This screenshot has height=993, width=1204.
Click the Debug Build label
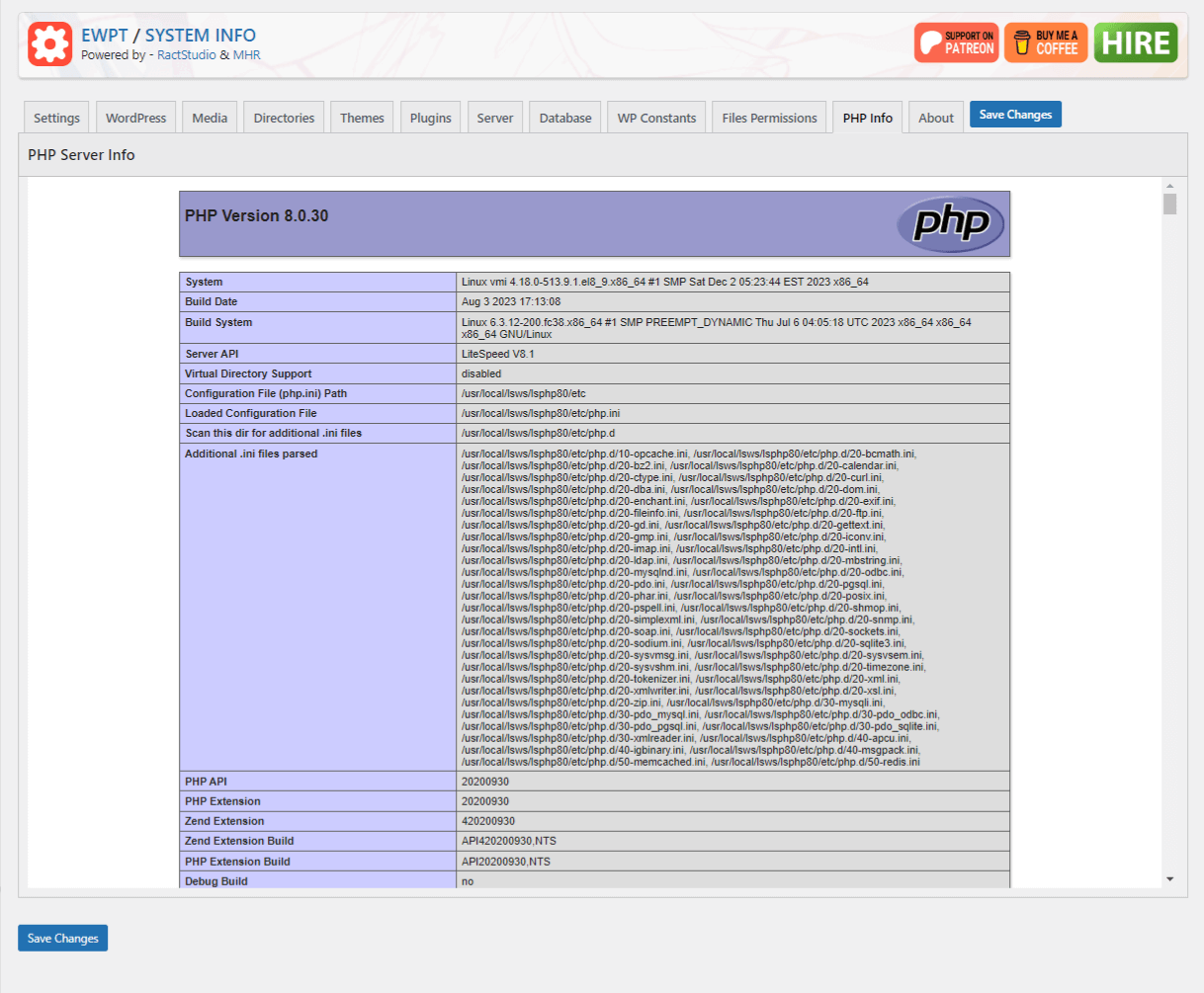click(216, 881)
